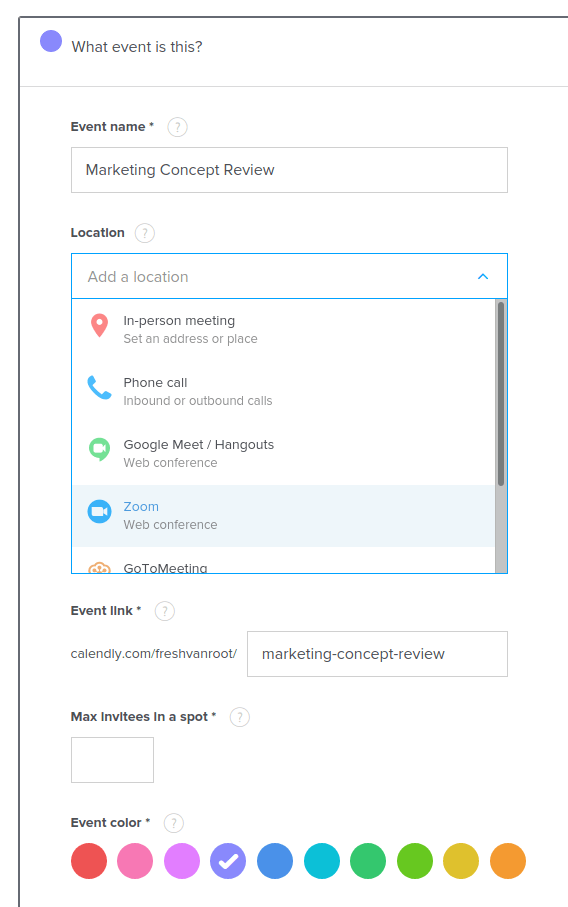Click the In-person meeting pin icon
The image size is (568, 907).
tap(99, 325)
